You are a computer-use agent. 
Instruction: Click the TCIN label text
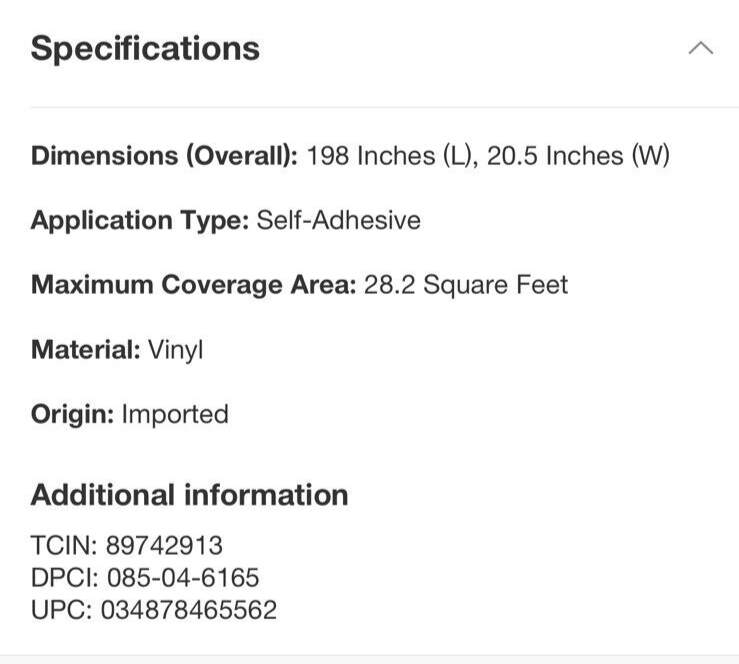[x=64, y=546]
